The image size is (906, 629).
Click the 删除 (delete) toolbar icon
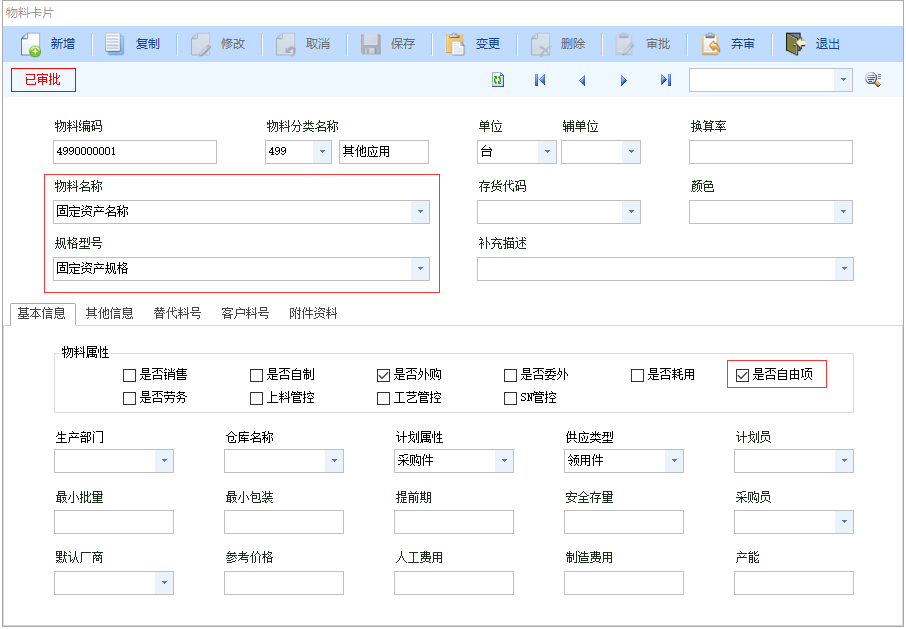pos(541,44)
